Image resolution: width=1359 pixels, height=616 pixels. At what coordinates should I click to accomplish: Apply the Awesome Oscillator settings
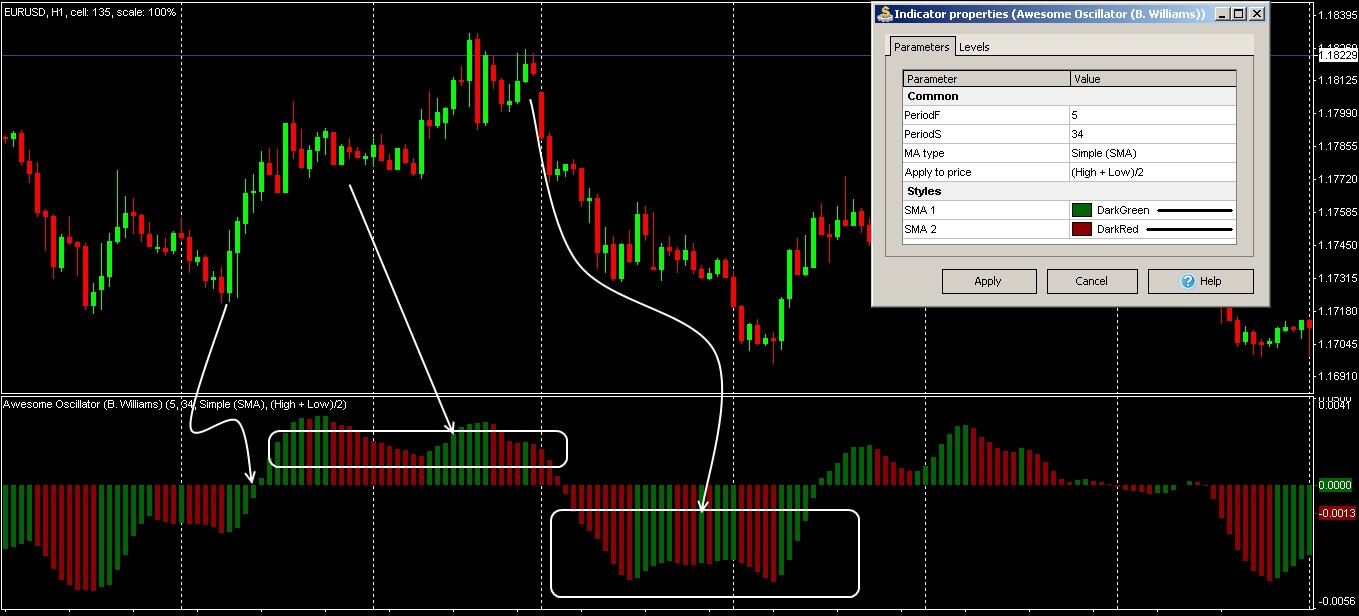[x=988, y=281]
